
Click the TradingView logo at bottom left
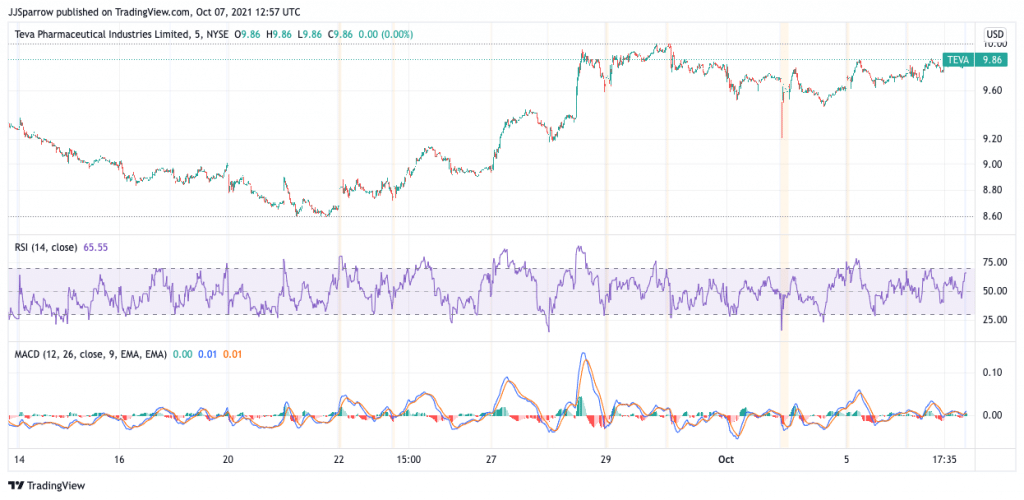pyautogui.click(x=46, y=486)
